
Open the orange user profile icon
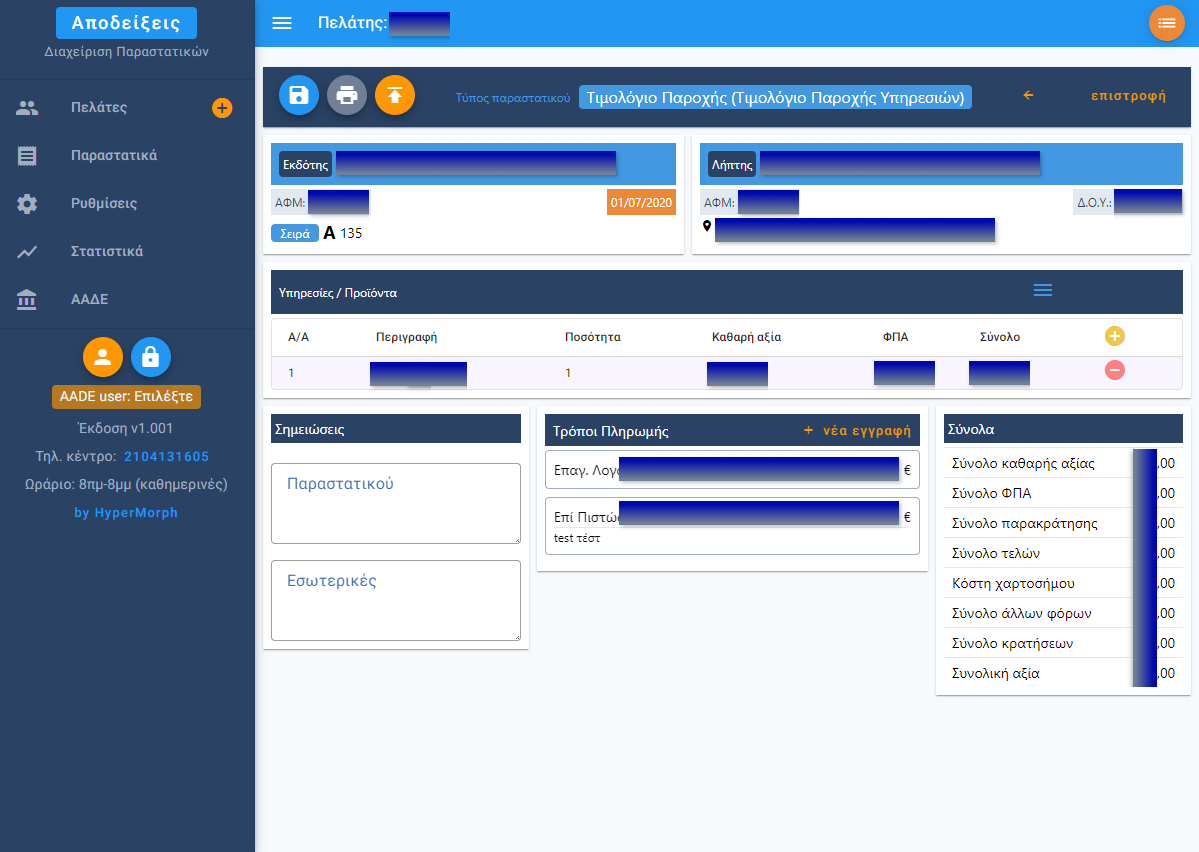tap(102, 356)
